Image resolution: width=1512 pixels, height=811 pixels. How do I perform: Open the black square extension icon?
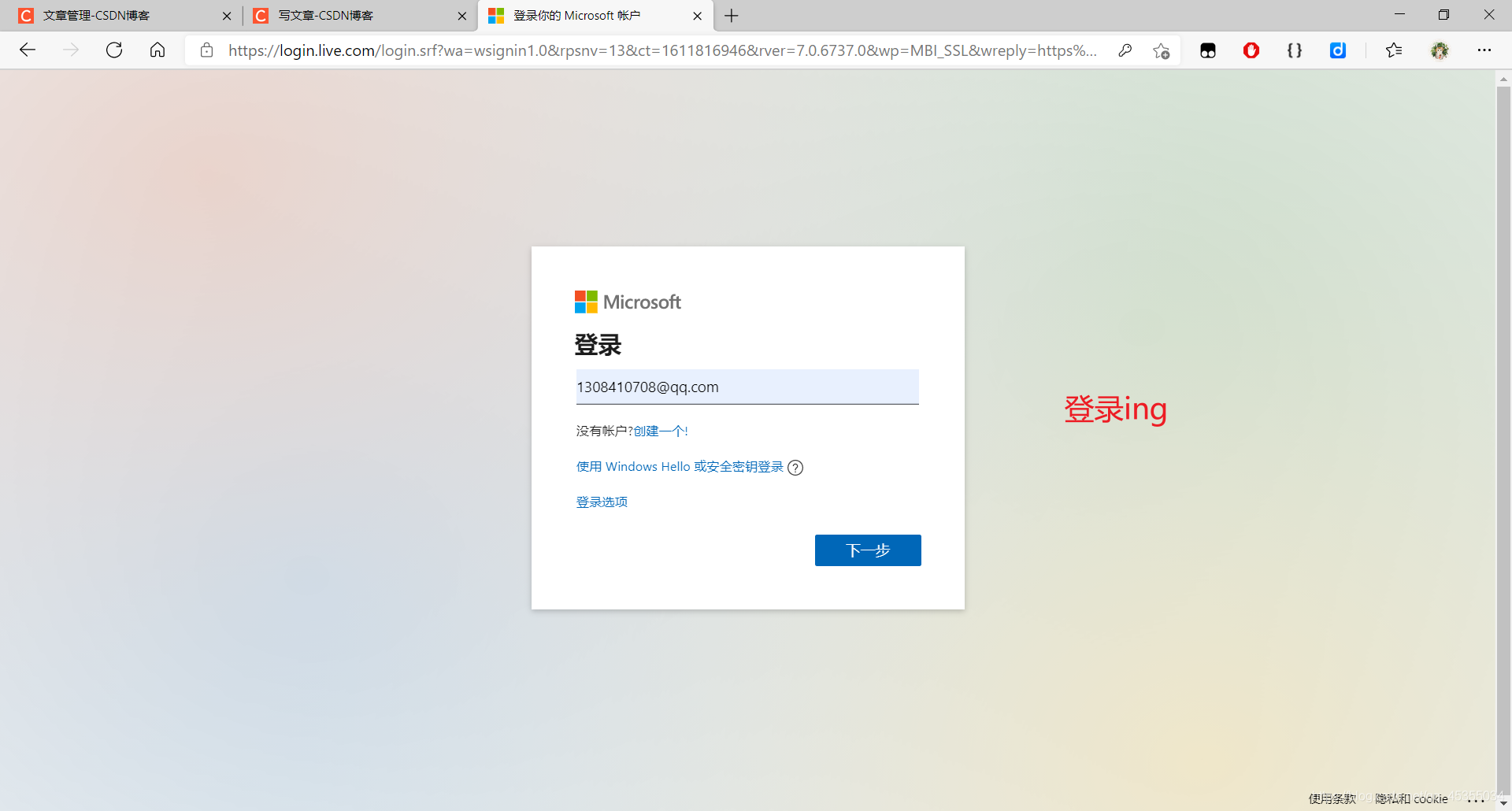click(x=1208, y=50)
